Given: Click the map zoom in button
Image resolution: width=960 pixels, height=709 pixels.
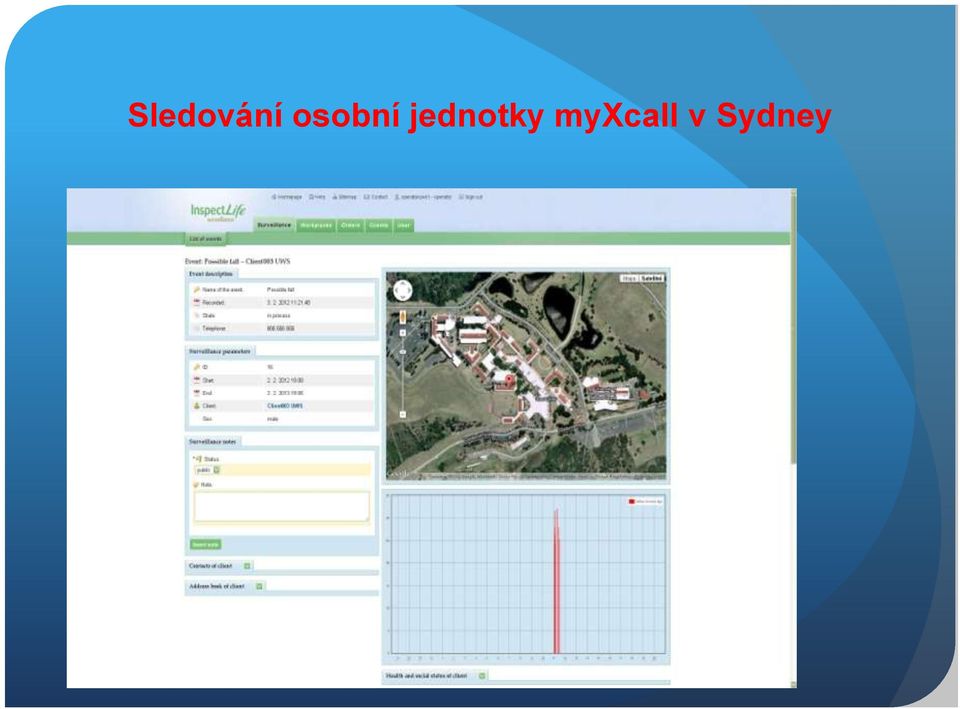Looking at the screenshot, I should pyautogui.click(x=403, y=333).
